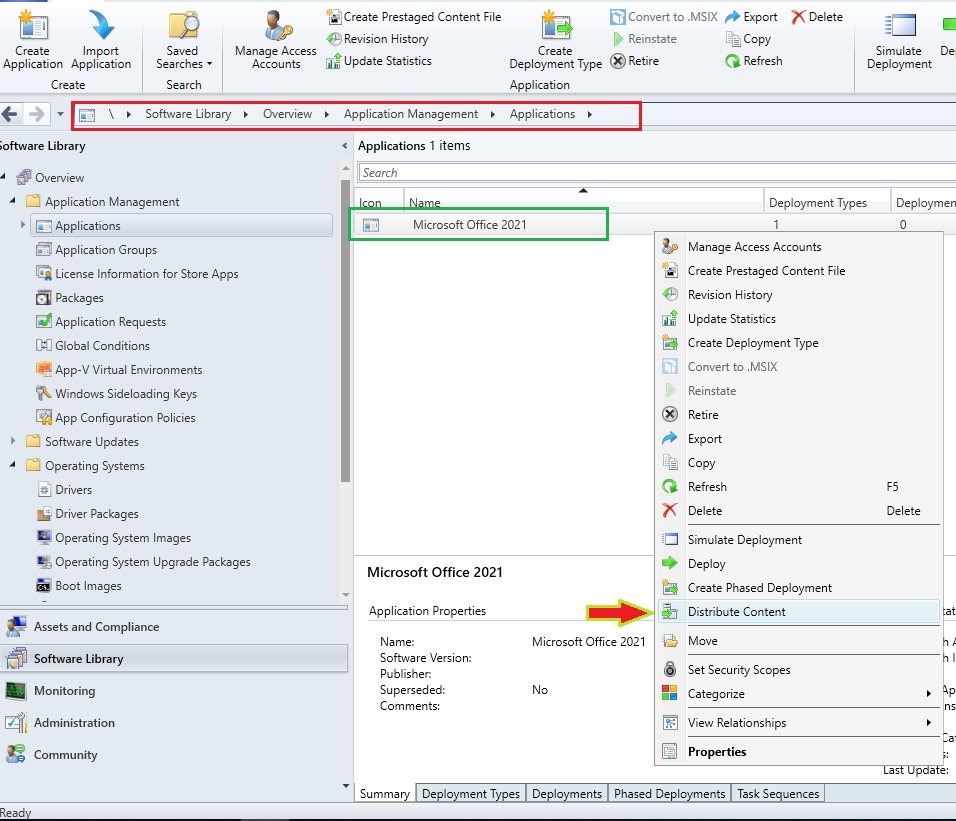This screenshot has width=956, height=821.
Task: Choose Deploy from the context menu
Action: [x=798, y=564]
